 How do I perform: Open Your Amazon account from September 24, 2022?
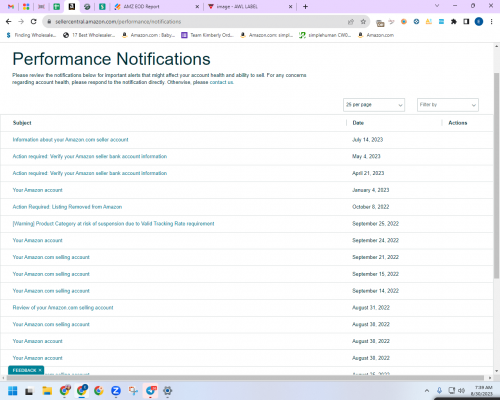click(x=37, y=240)
